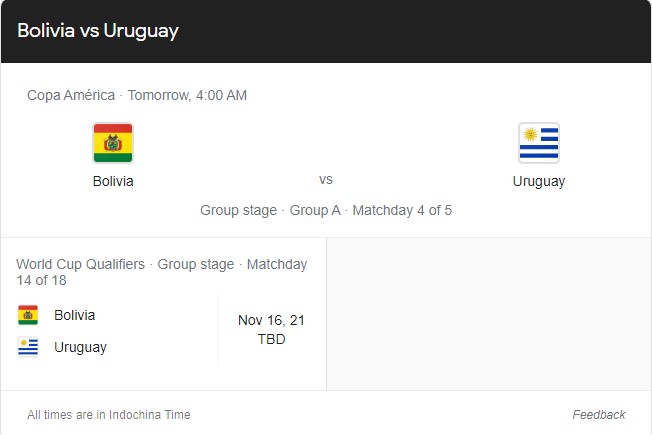This screenshot has width=652, height=435.
Task: Click the vs text between teams
Action: [x=326, y=180]
